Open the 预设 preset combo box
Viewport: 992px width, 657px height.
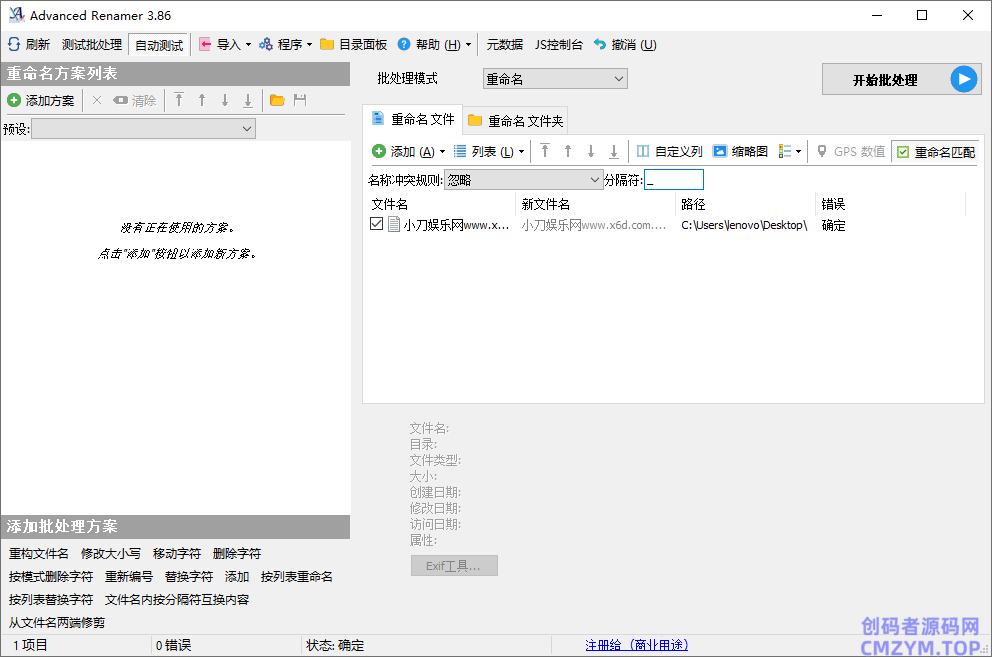(x=143, y=129)
